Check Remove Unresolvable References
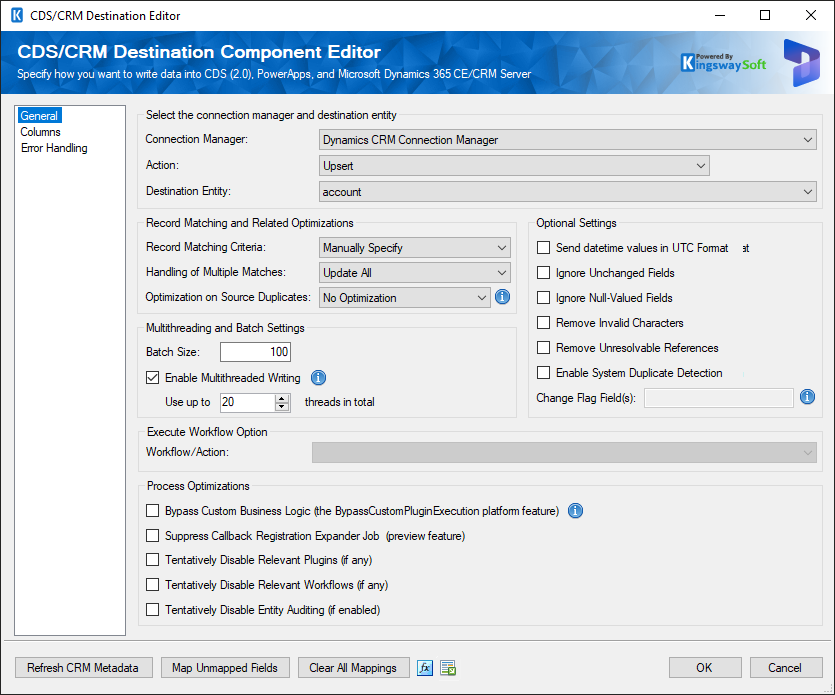The height and width of the screenshot is (695, 835). pyautogui.click(x=543, y=348)
